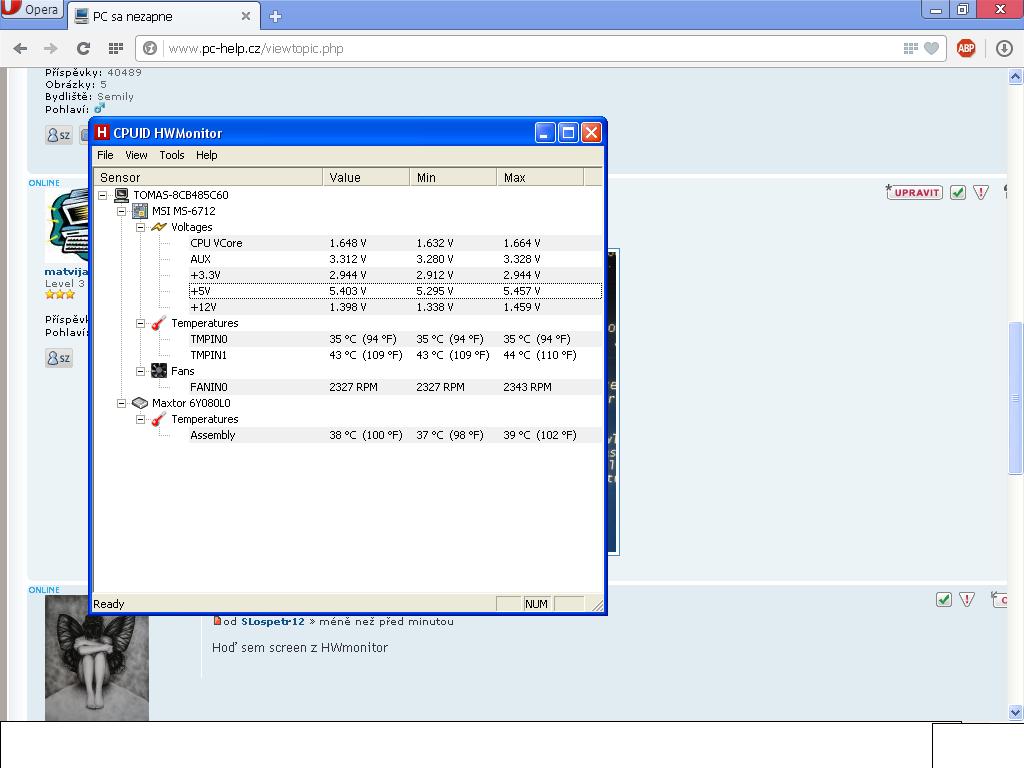Select the +3.3V voltage row
This screenshot has width=1024, height=768.
tap(395, 275)
